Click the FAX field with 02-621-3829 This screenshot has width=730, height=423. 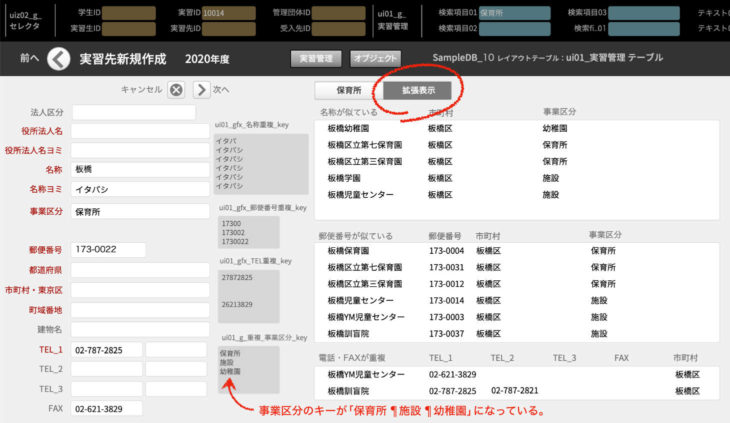coord(106,409)
